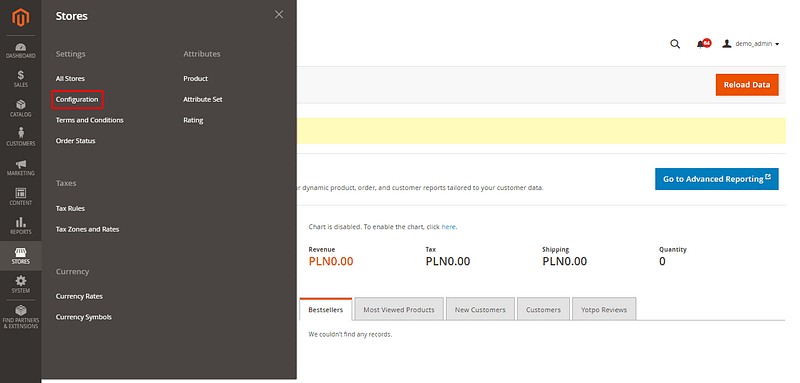Switch to the Customers tab
Viewport: 800px width, 383px height.
pyautogui.click(x=543, y=309)
